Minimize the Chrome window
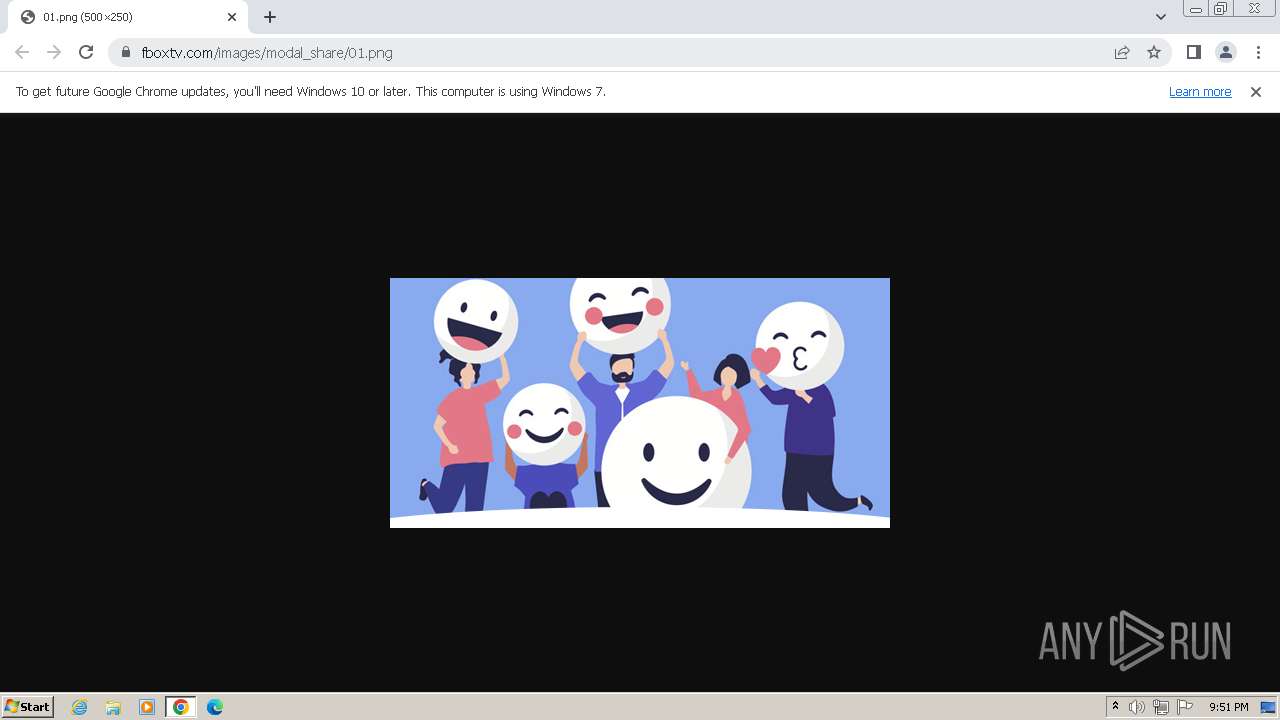1280x720 pixels. point(1195,9)
